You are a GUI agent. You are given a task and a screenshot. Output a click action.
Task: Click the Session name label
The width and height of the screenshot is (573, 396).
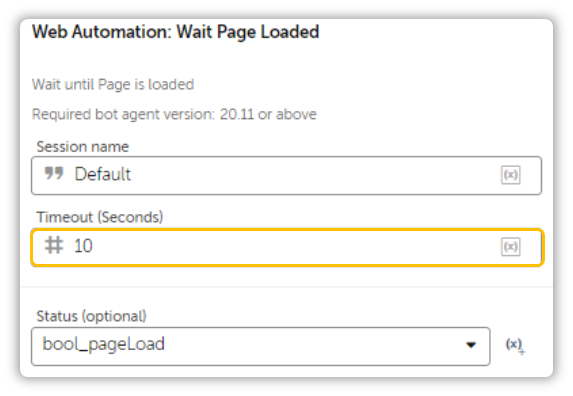click(x=83, y=147)
